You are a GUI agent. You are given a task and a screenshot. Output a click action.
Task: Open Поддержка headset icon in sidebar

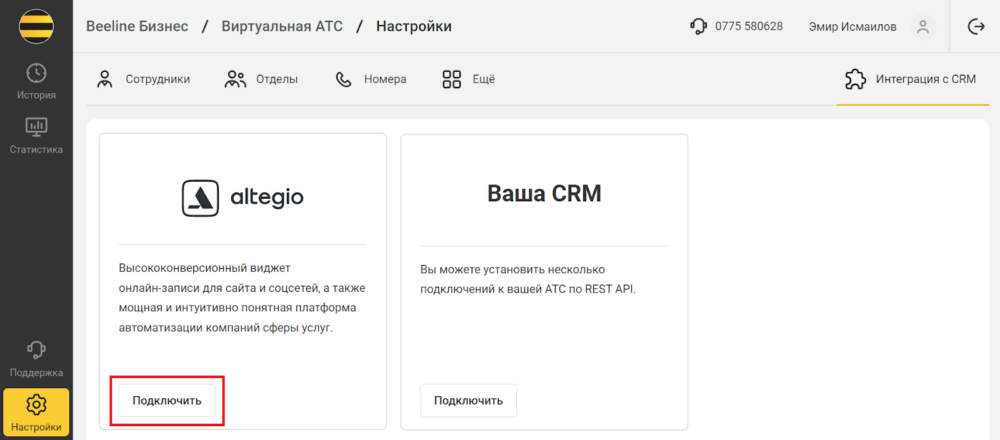(x=36, y=349)
